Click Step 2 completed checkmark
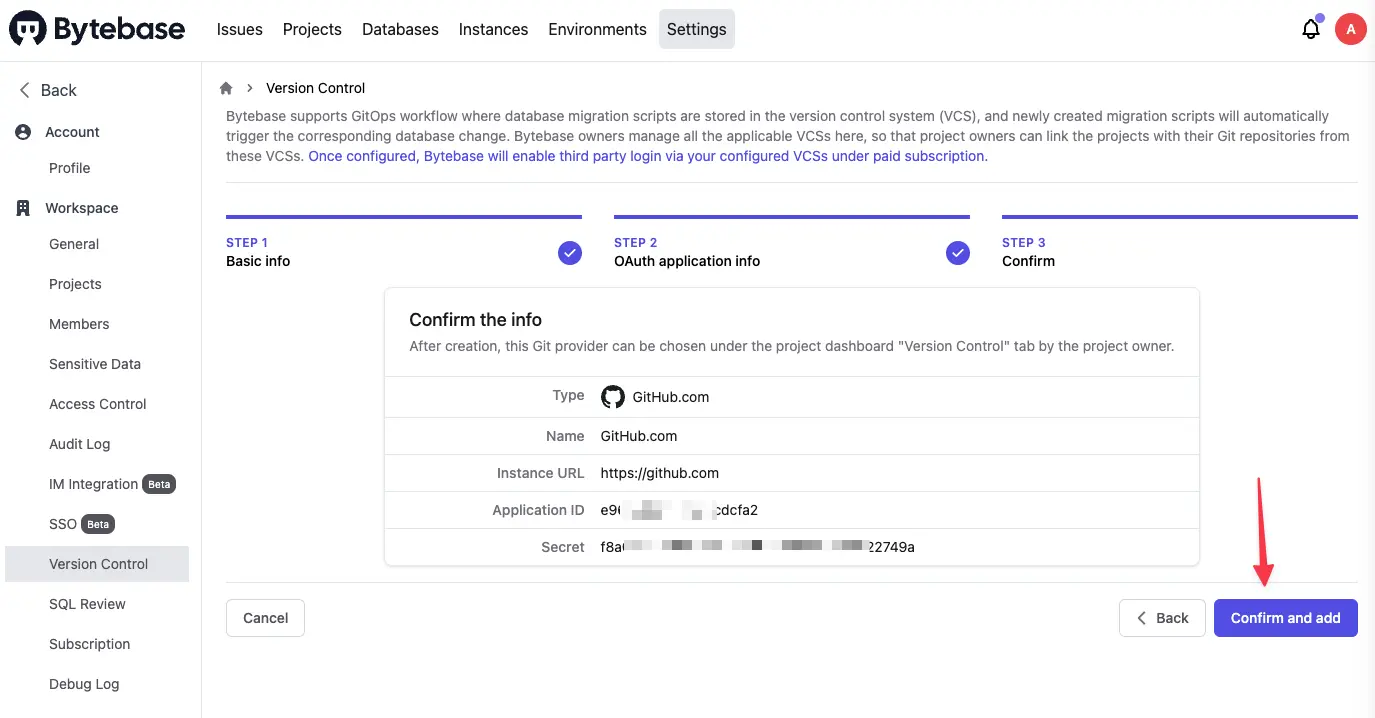Image resolution: width=1375 pixels, height=718 pixels. 958,253
